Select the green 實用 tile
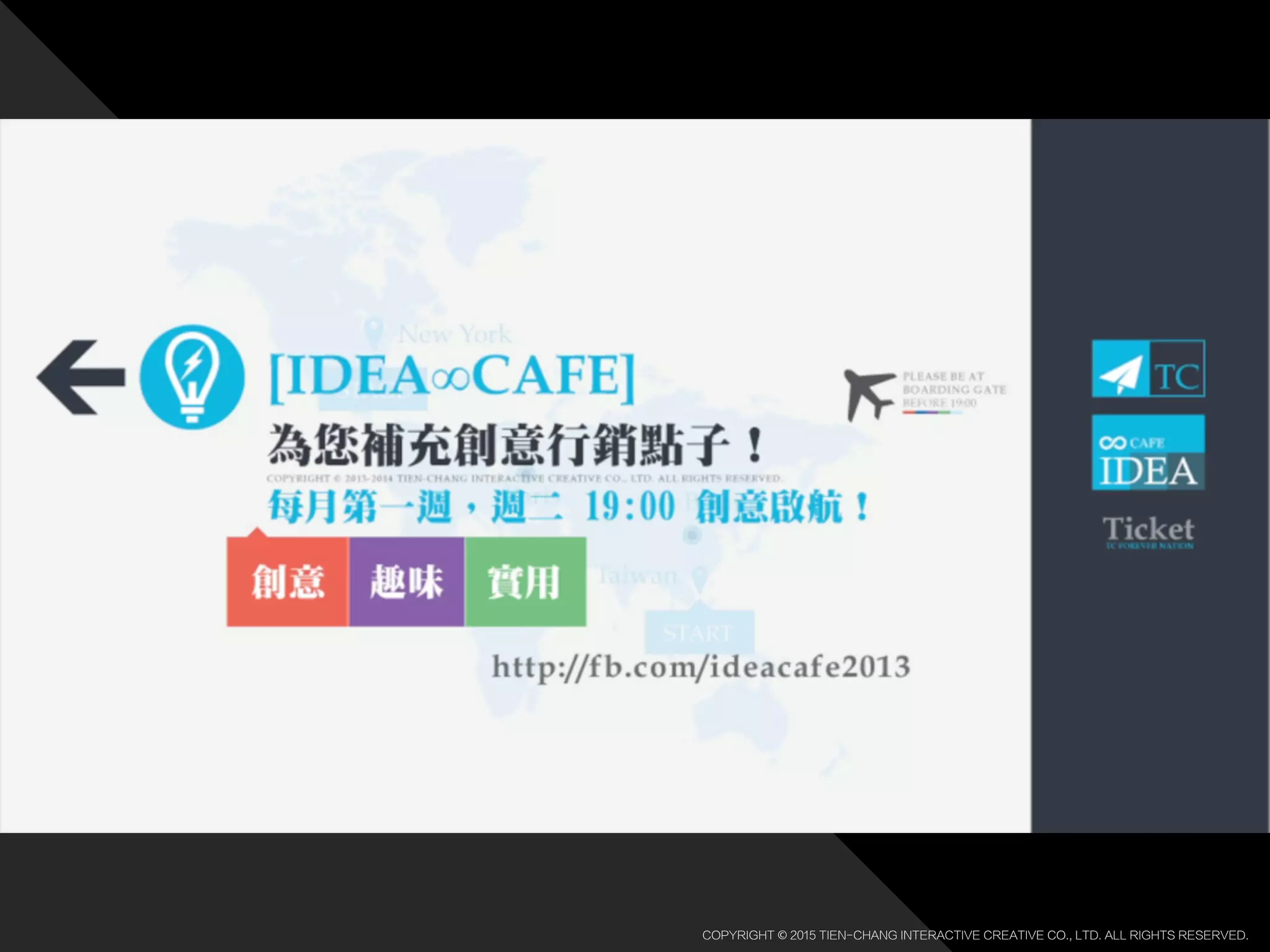Screen dimensions: 1270x952 (x=525, y=582)
